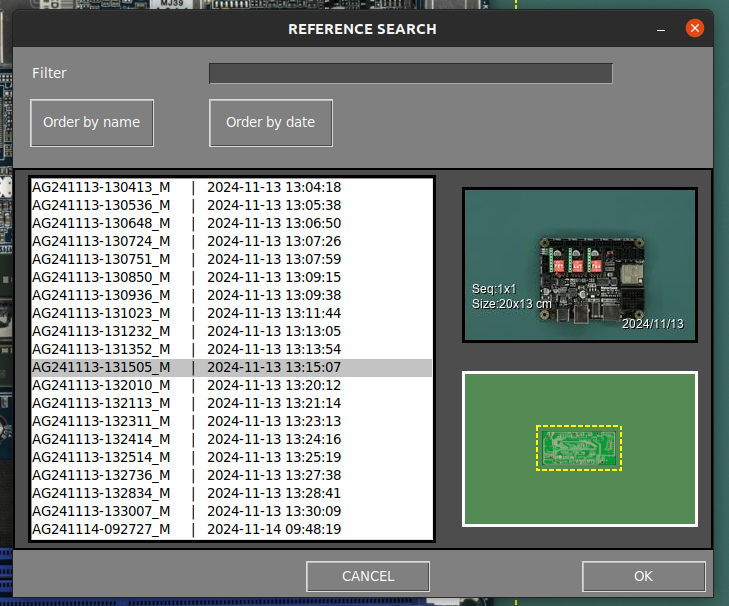Select the highlighted AG241113-131505_M row
729x606 pixels.
point(232,367)
